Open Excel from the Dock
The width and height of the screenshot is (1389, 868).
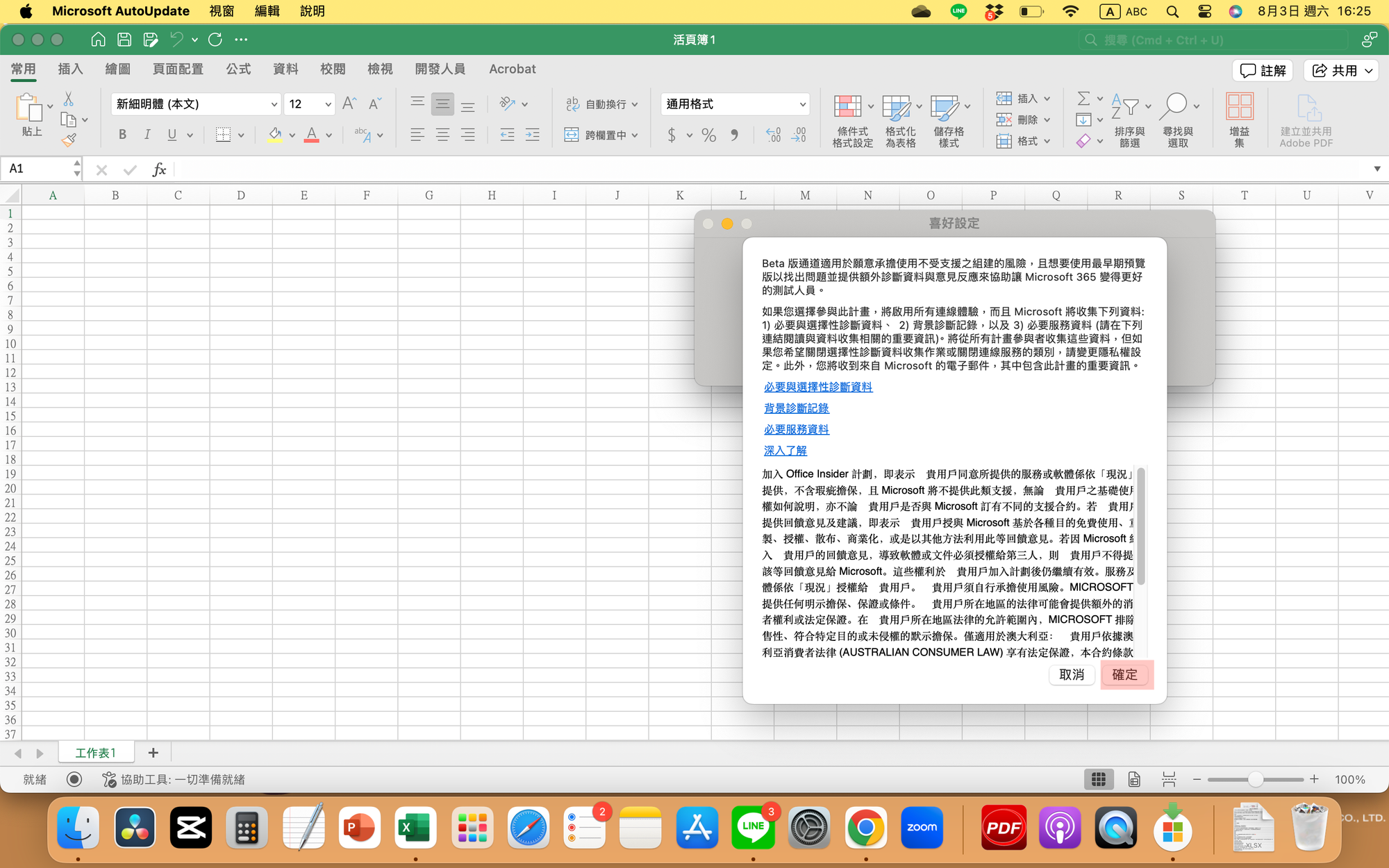point(415,828)
